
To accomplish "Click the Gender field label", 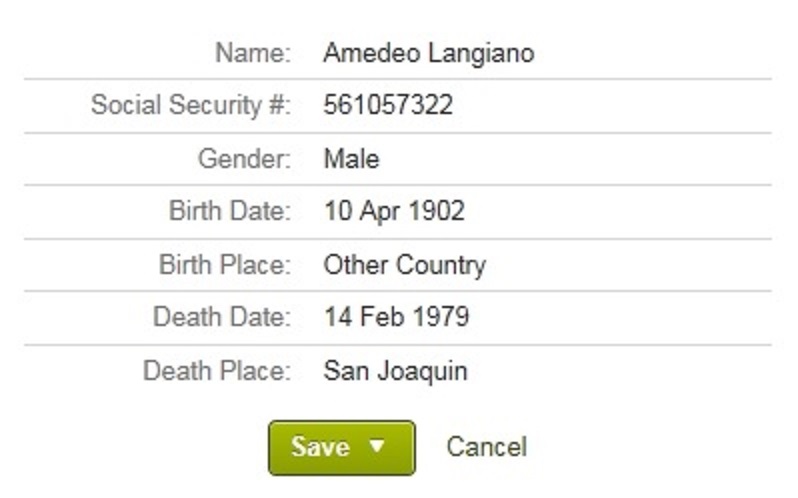I will point(244,159).
